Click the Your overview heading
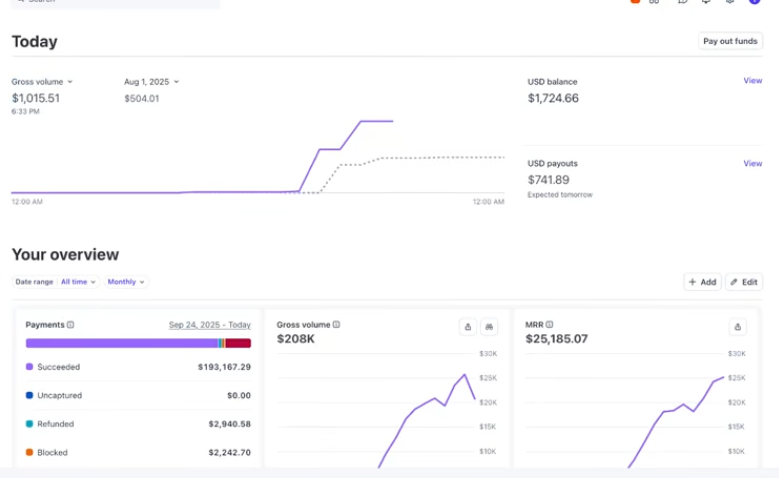This screenshot has width=779, height=478. click(x=65, y=255)
